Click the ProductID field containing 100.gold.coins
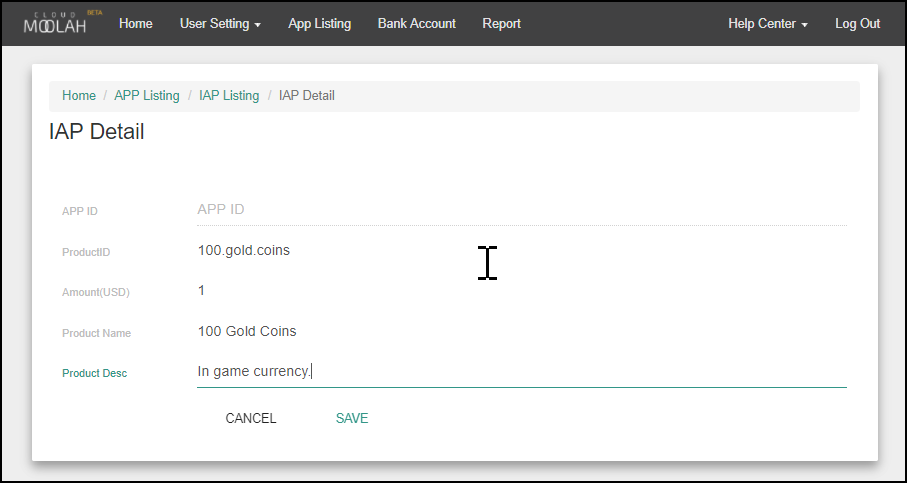 (520, 250)
